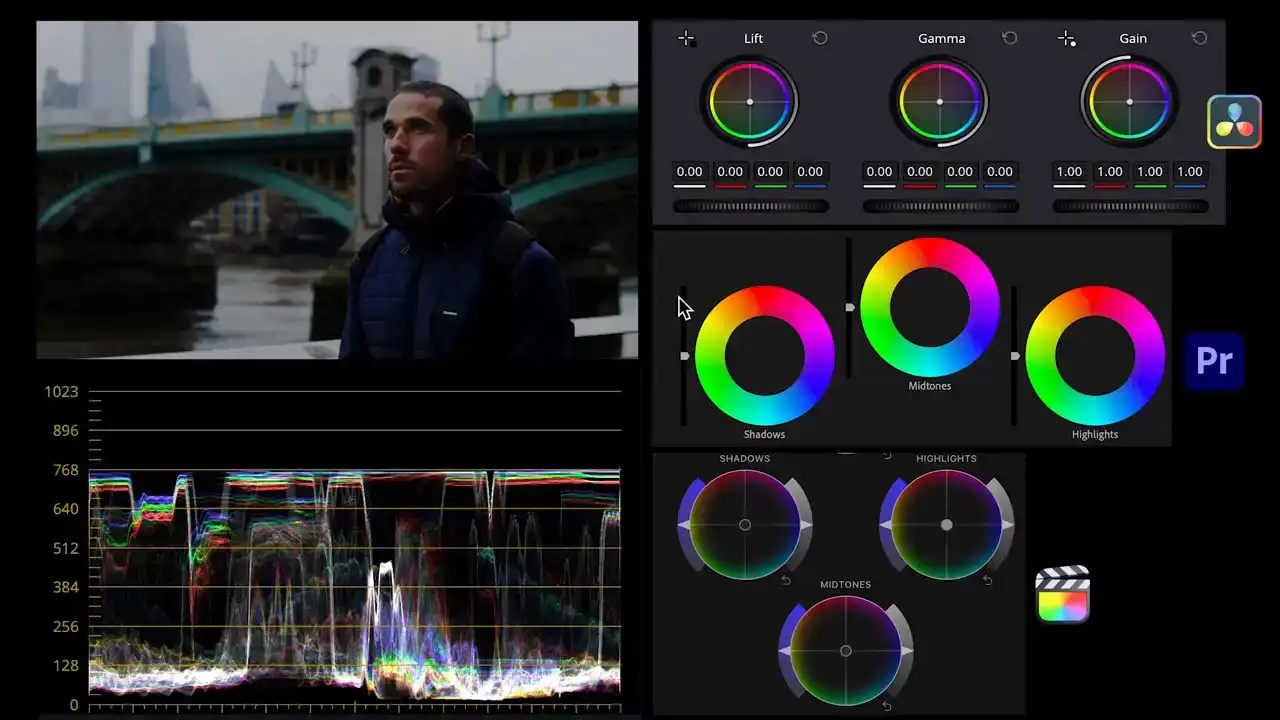Click the DaVinci Resolve logo icon
The height and width of the screenshot is (720, 1280).
[1234, 122]
